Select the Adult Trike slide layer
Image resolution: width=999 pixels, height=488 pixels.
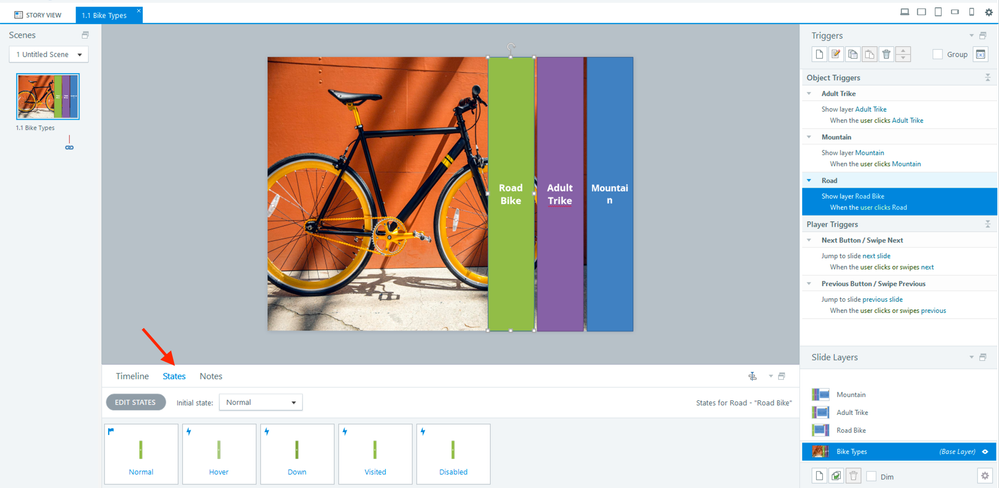[x=899, y=413]
